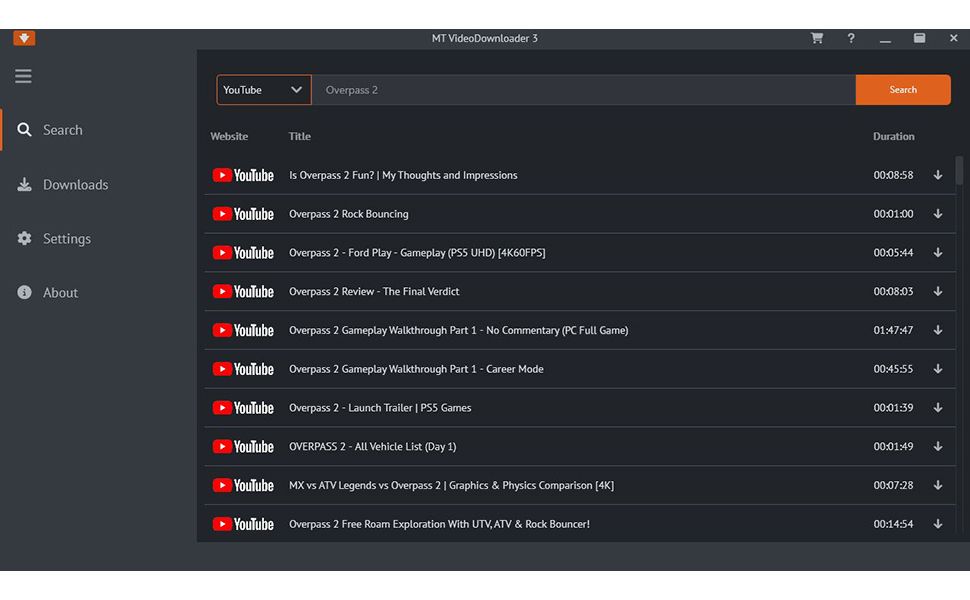This screenshot has width=970, height=600.
Task: Click the 'MT VideoDownloader 3' window title
Action: 484,38
